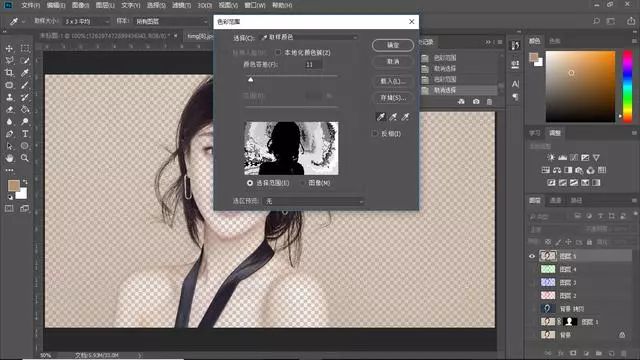Toggle Quick Mask mode icon

pos(9,209)
